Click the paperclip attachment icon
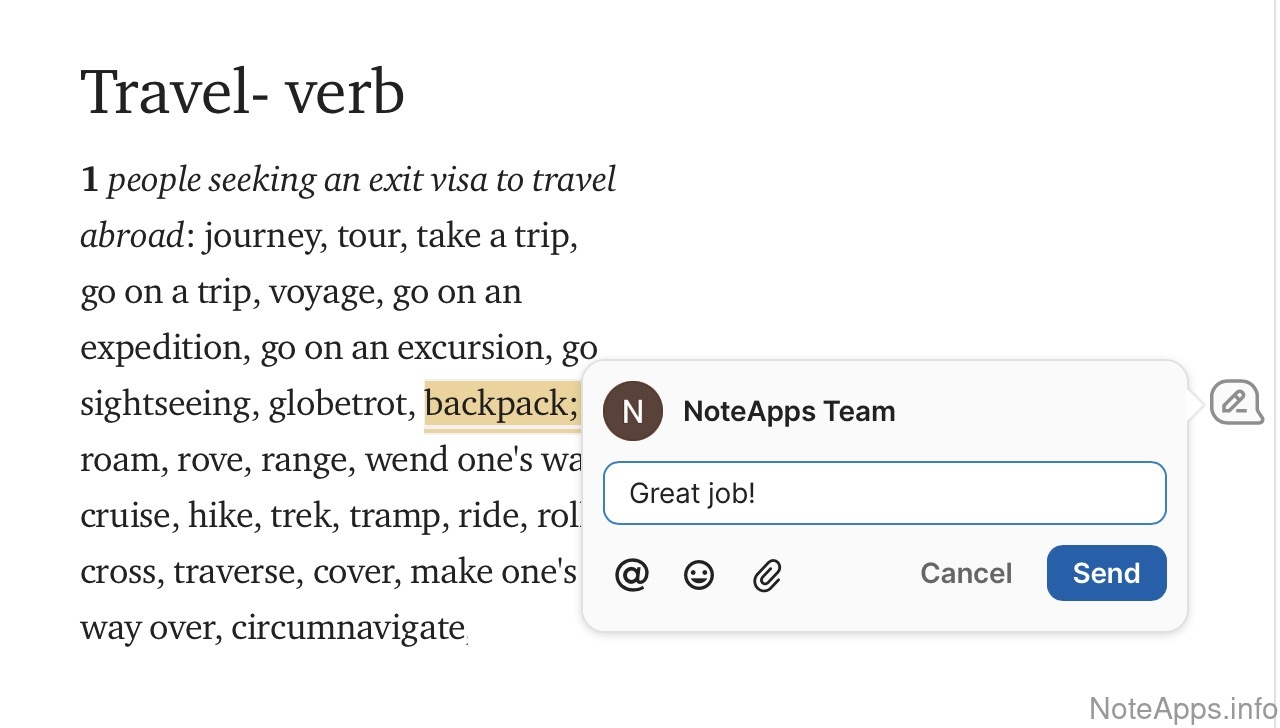The height and width of the screenshot is (728, 1280). pos(766,575)
